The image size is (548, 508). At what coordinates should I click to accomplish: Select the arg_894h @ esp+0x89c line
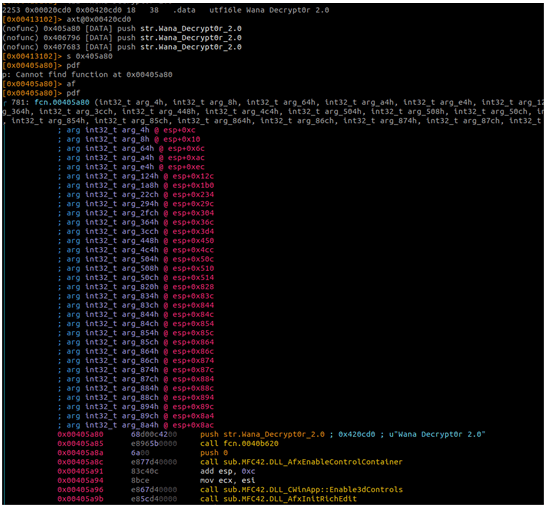(136, 407)
